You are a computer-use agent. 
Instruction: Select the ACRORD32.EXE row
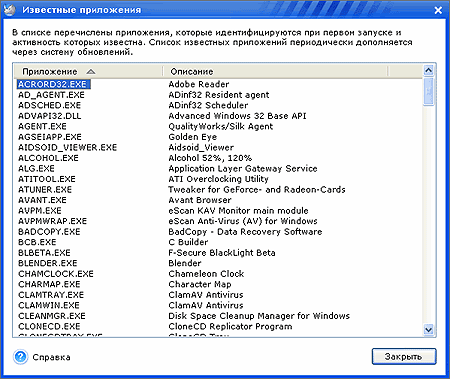[x=53, y=84]
